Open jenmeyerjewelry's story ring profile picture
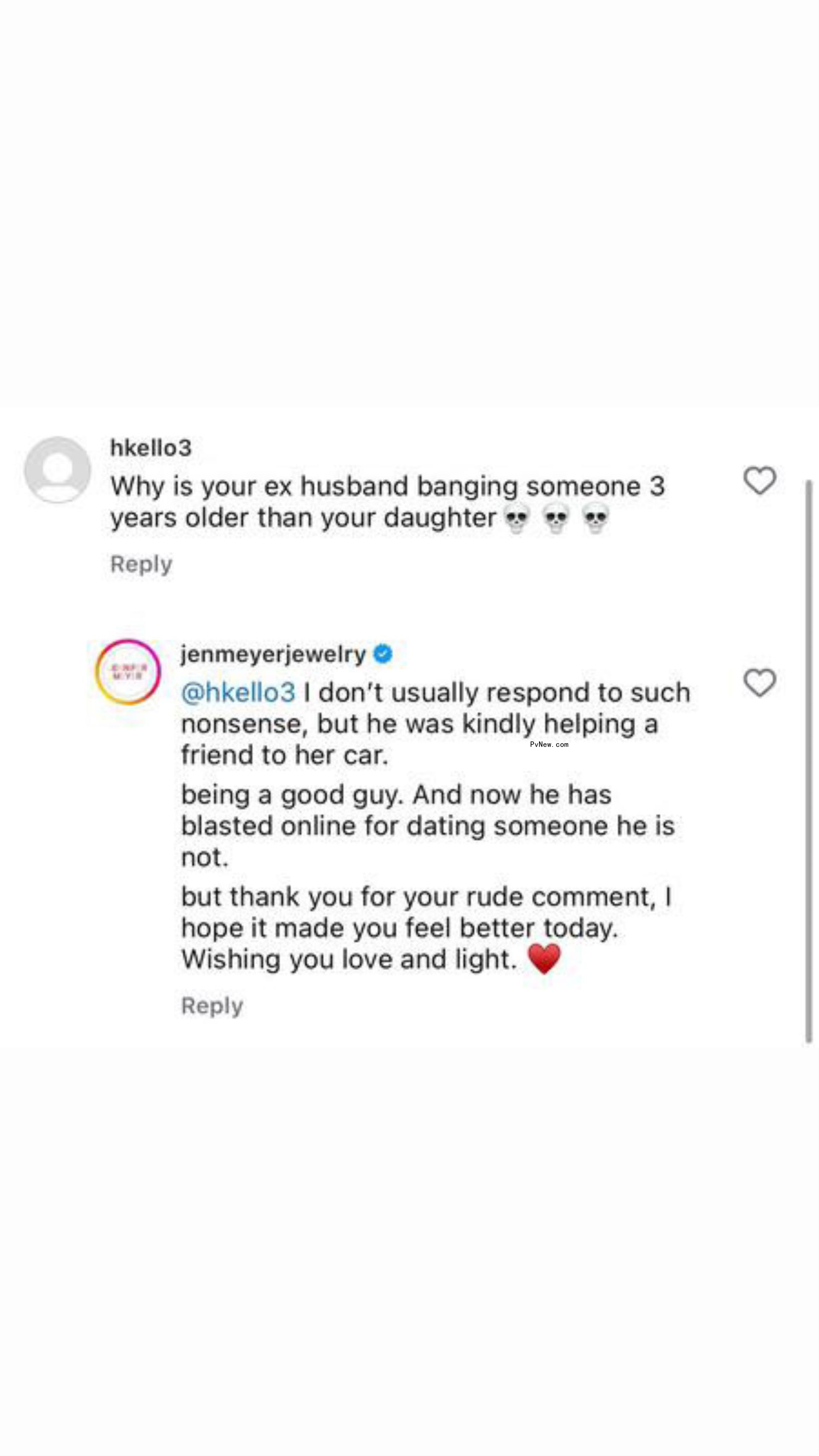Image resolution: width=819 pixels, height=1456 pixels. [x=128, y=671]
